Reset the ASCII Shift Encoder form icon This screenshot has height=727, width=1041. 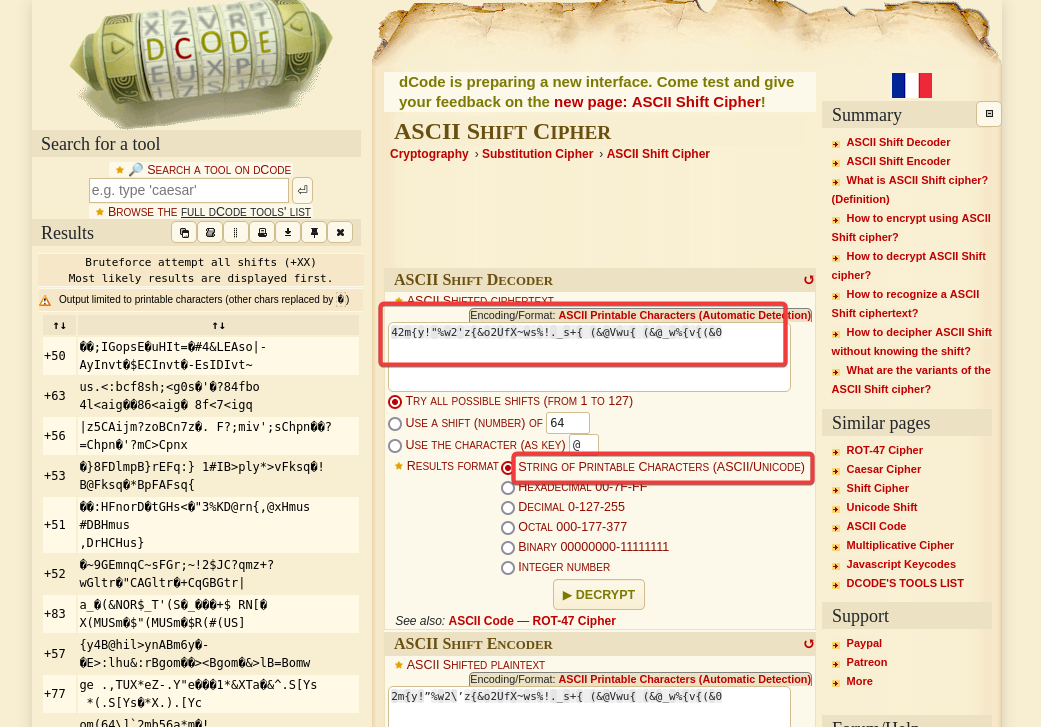coord(808,644)
